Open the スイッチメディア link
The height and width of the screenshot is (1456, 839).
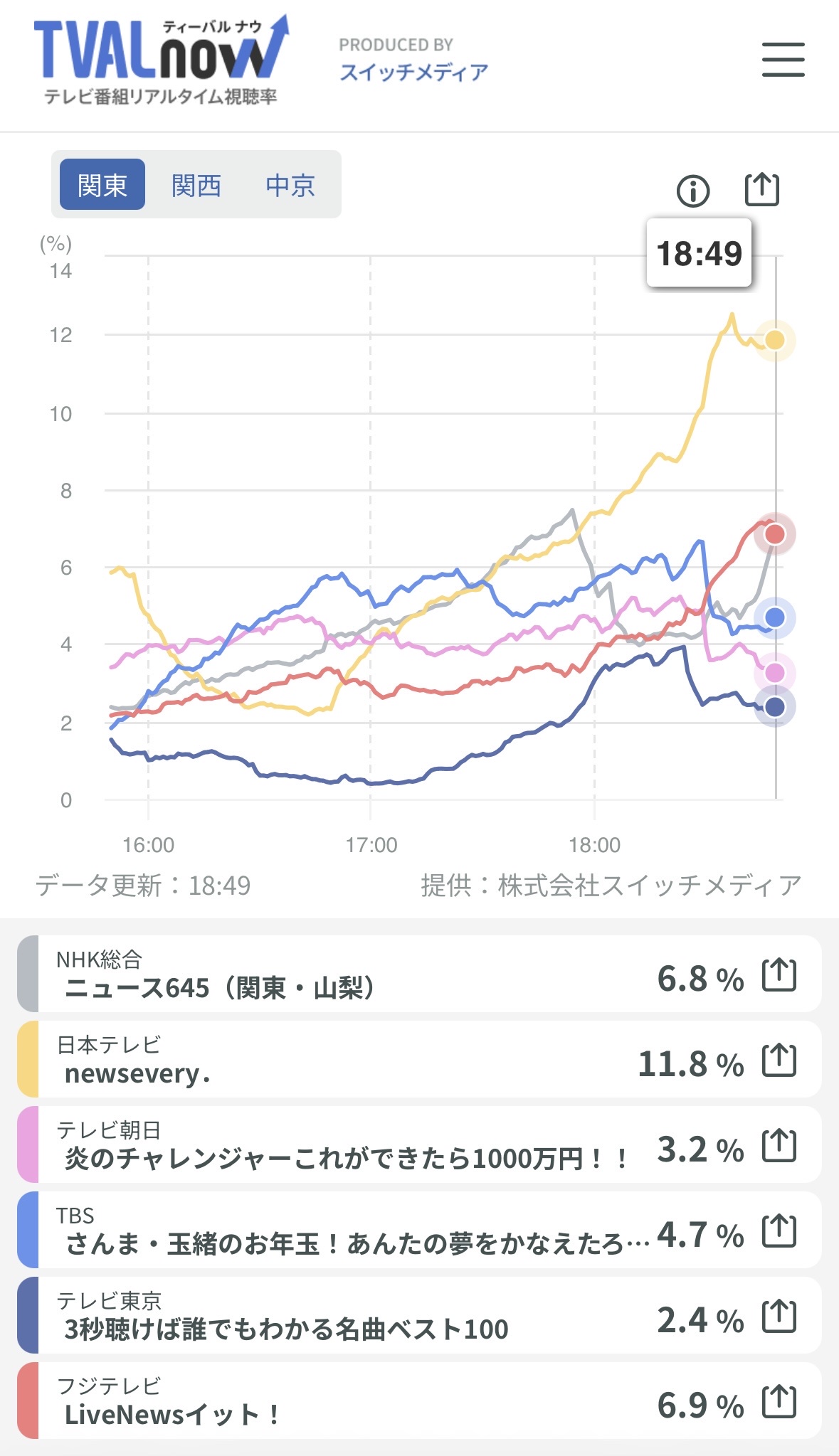tap(413, 72)
